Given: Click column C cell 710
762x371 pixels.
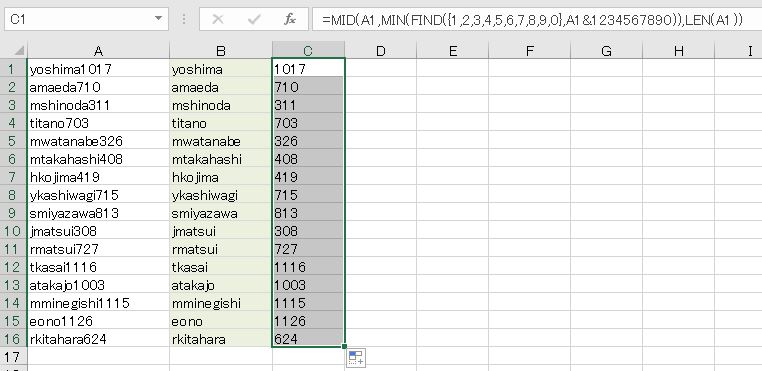Looking at the screenshot, I should (308, 87).
